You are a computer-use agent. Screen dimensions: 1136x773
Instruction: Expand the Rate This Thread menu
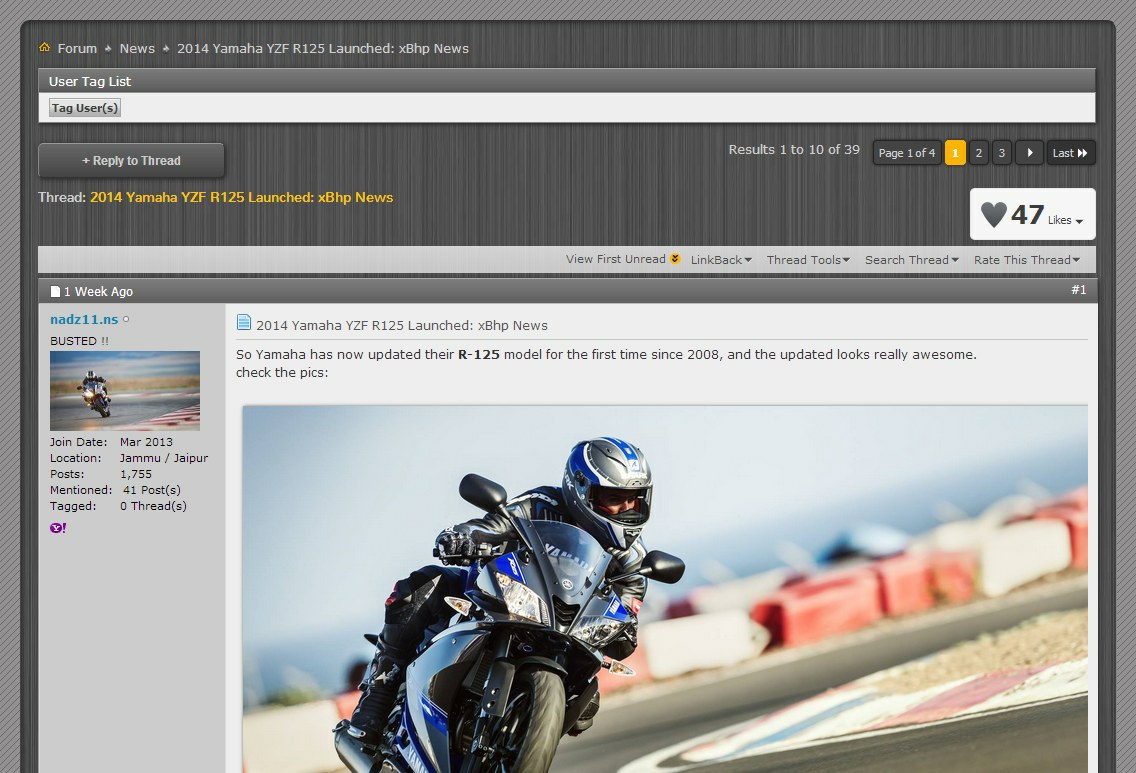1027,259
